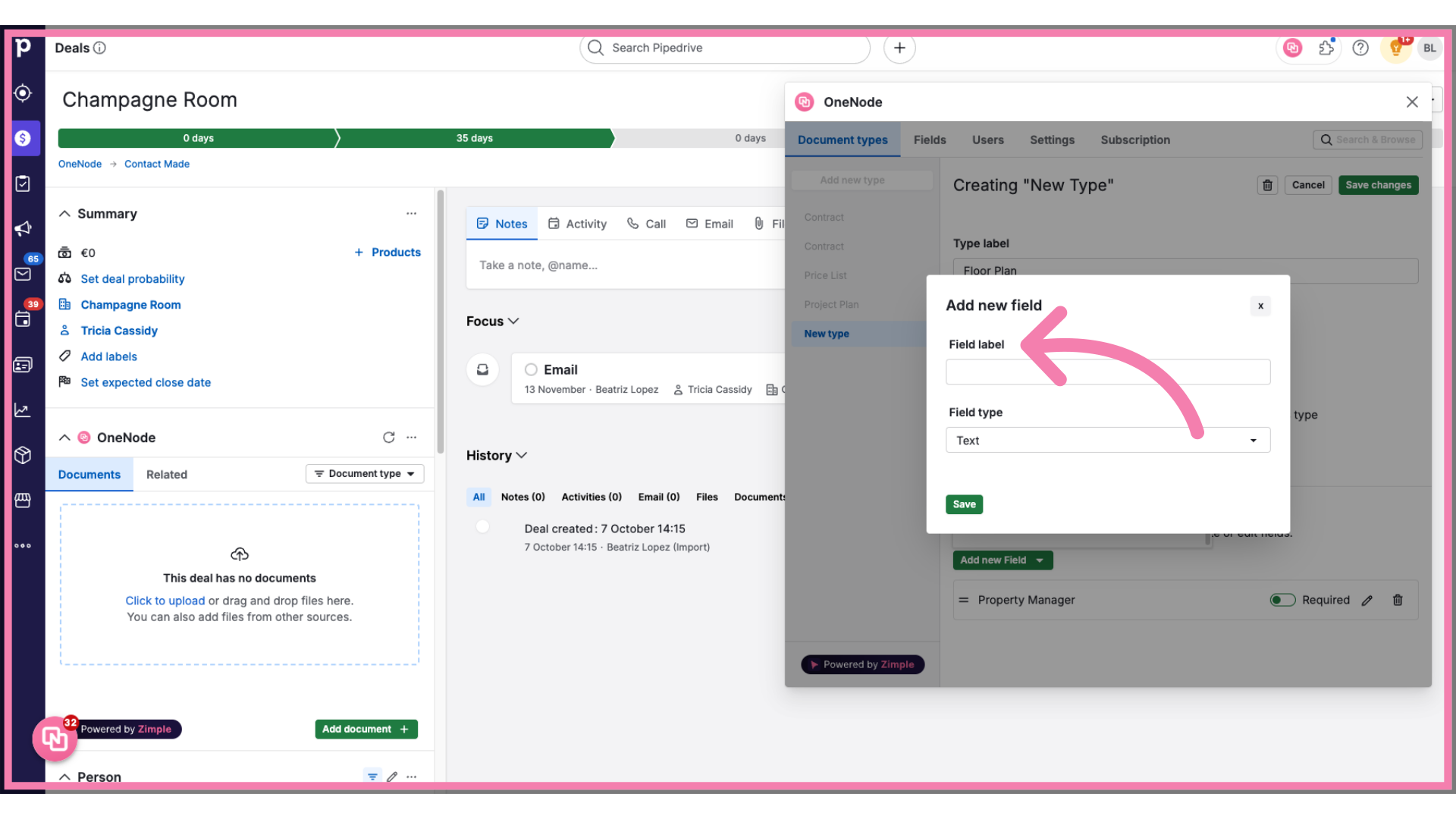Open OneNode icon in top bar

point(1293,48)
